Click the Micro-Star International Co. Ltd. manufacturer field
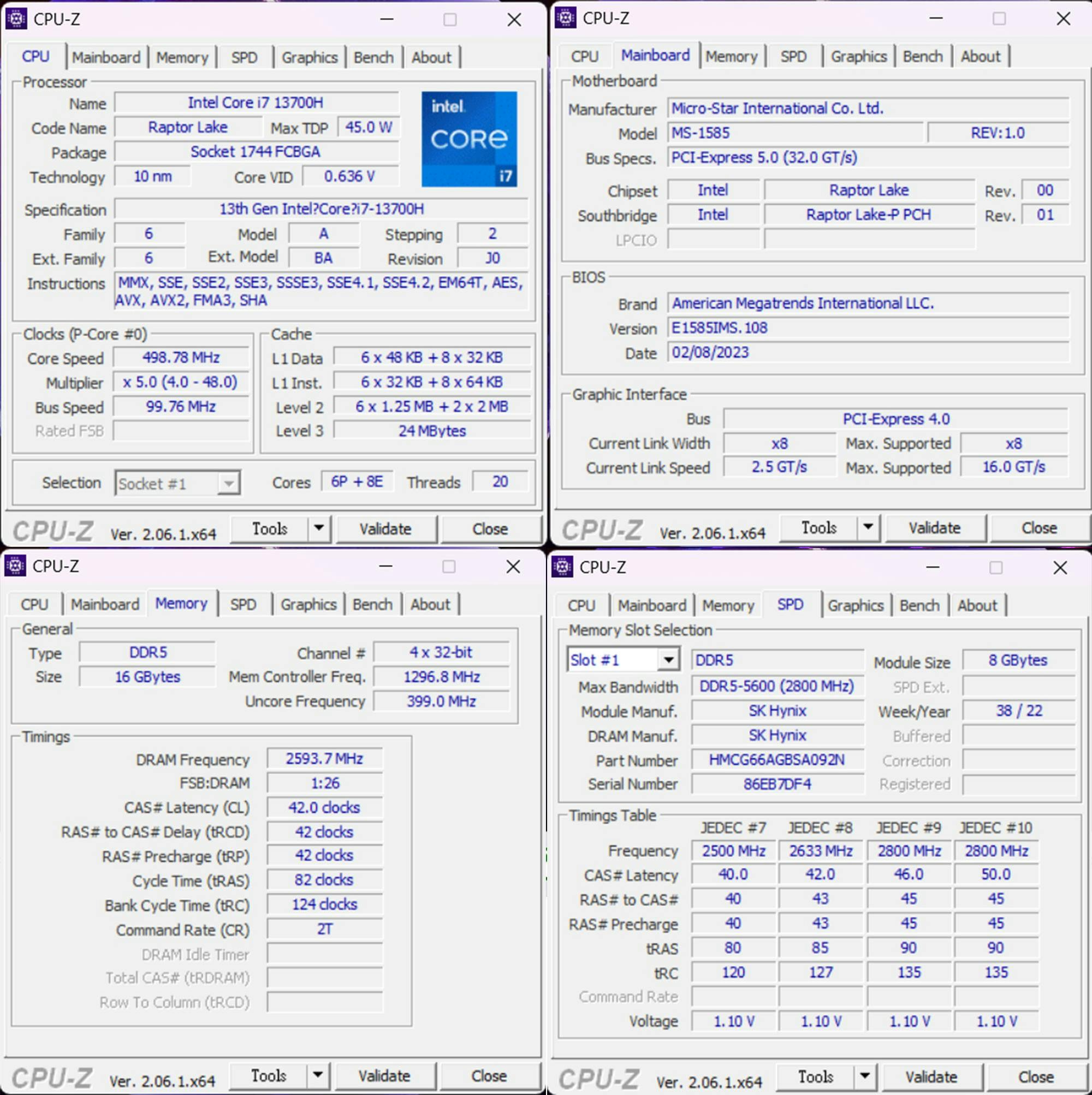Viewport: 1092px width, 1095px height. 868,108
